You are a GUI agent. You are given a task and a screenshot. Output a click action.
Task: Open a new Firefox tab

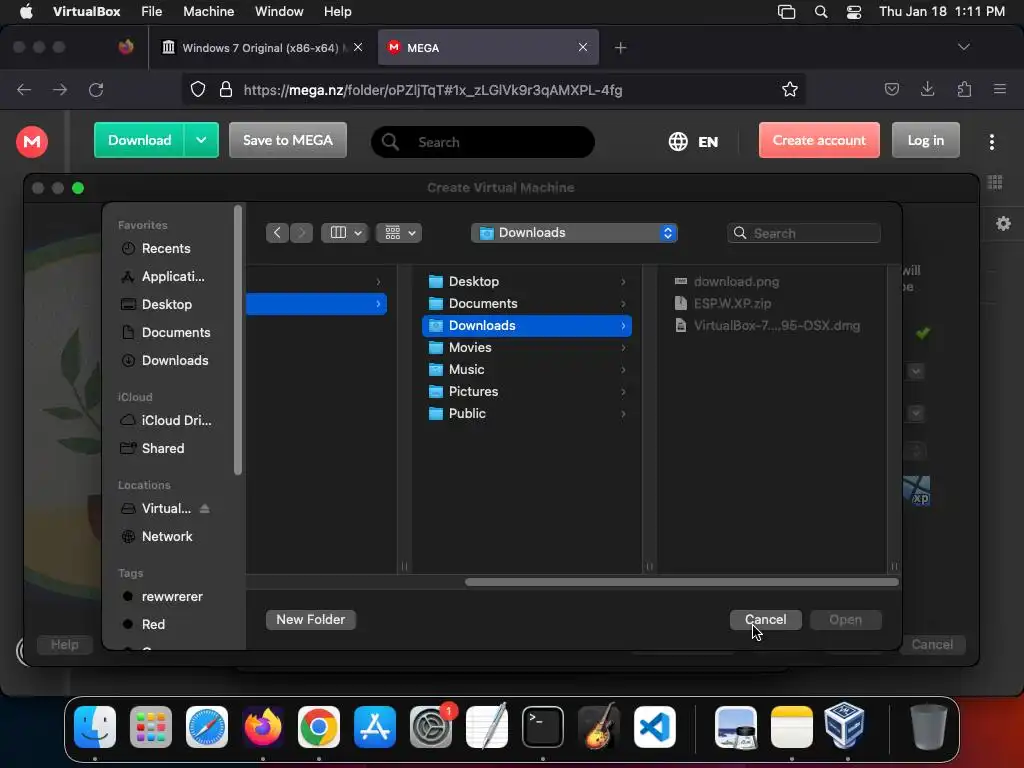pyautogui.click(x=620, y=47)
